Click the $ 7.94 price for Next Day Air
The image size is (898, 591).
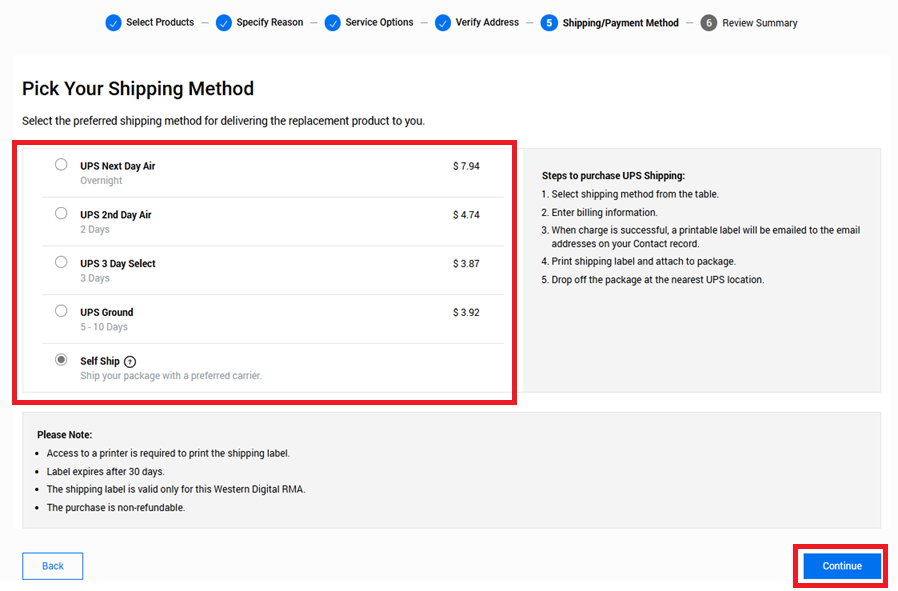point(465,166)
